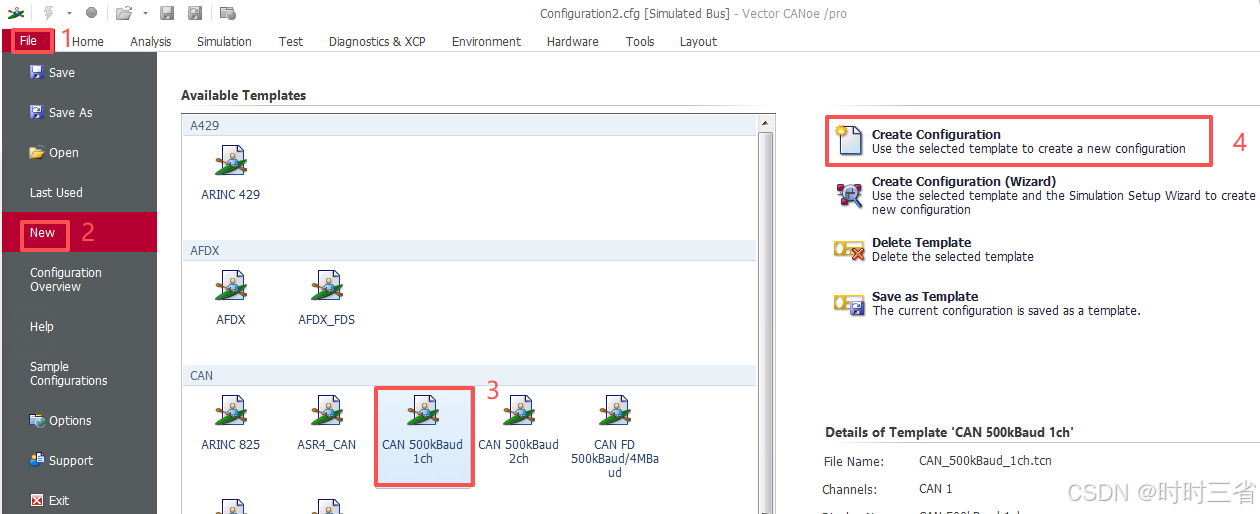1260x514 pixels.
Task: Open the File ribbon tab
Action: pos(28,41)
